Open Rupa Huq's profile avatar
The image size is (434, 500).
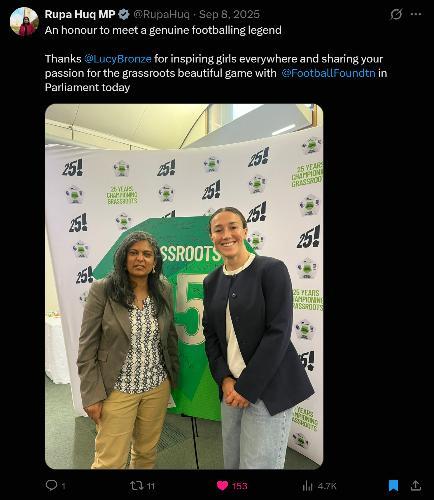tap(24, 21)
